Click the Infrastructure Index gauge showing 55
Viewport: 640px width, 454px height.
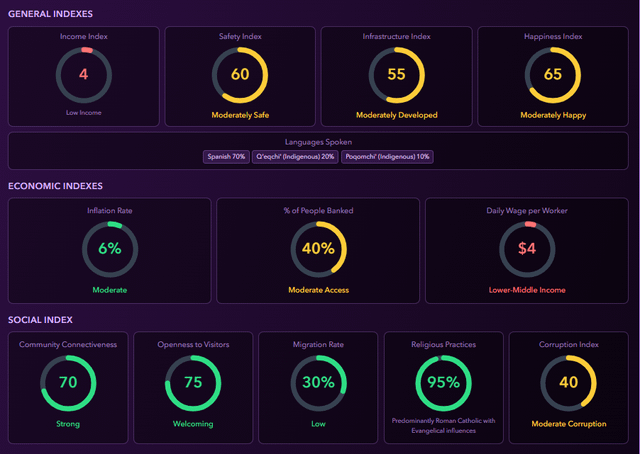396,75
